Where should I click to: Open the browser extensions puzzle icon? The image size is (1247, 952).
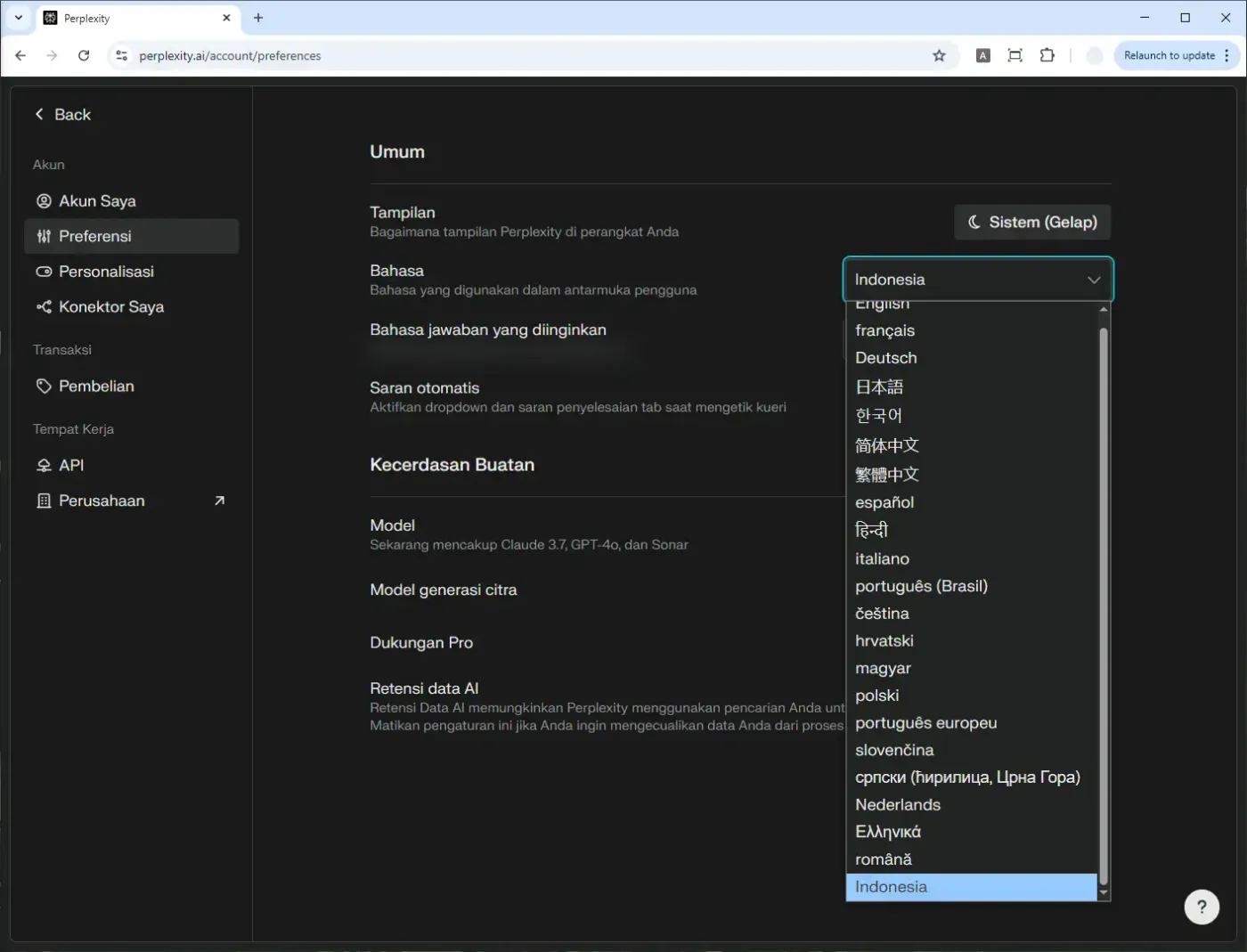pos(1047,55)
